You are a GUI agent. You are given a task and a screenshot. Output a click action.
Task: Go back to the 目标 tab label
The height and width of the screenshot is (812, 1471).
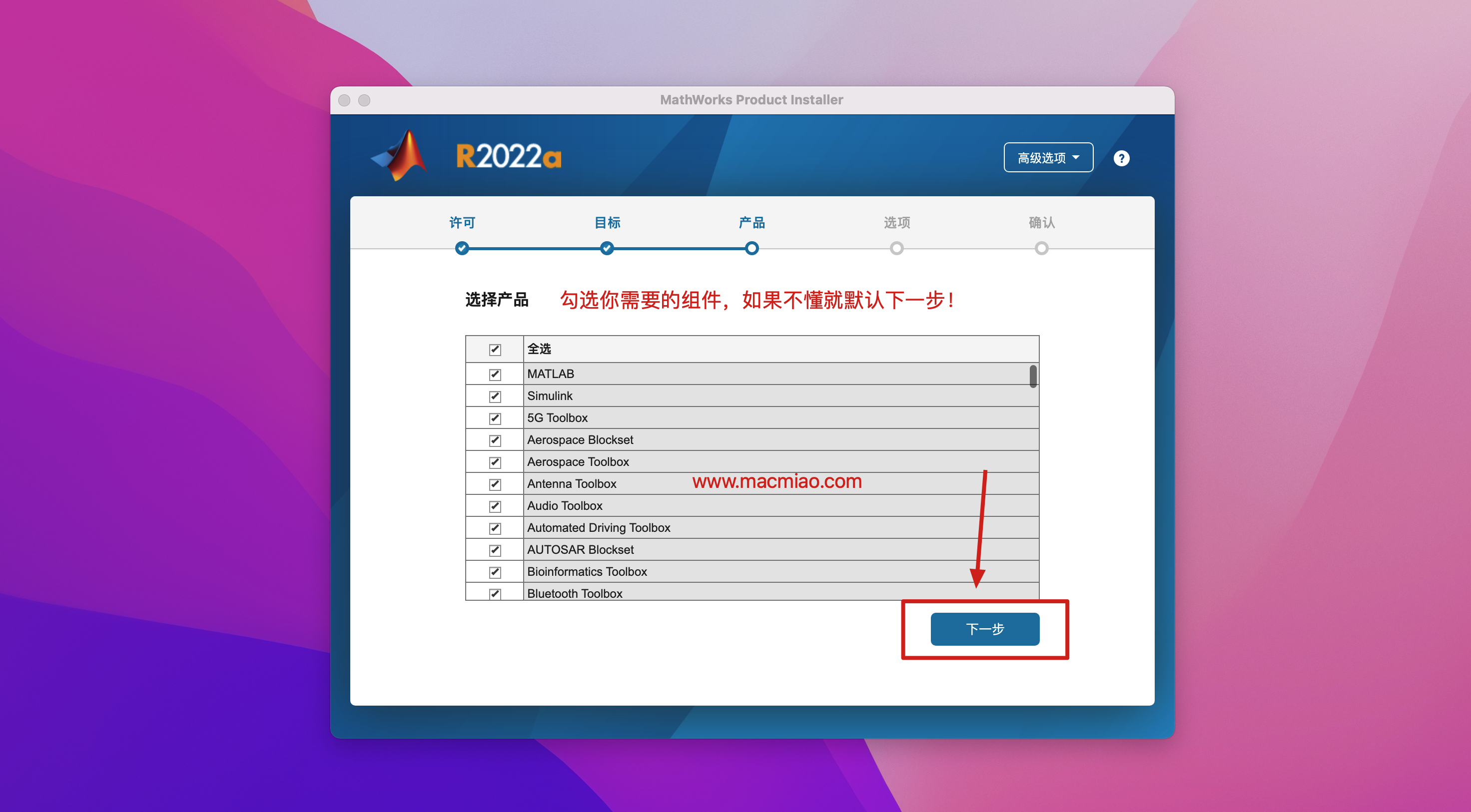[607, 223]
